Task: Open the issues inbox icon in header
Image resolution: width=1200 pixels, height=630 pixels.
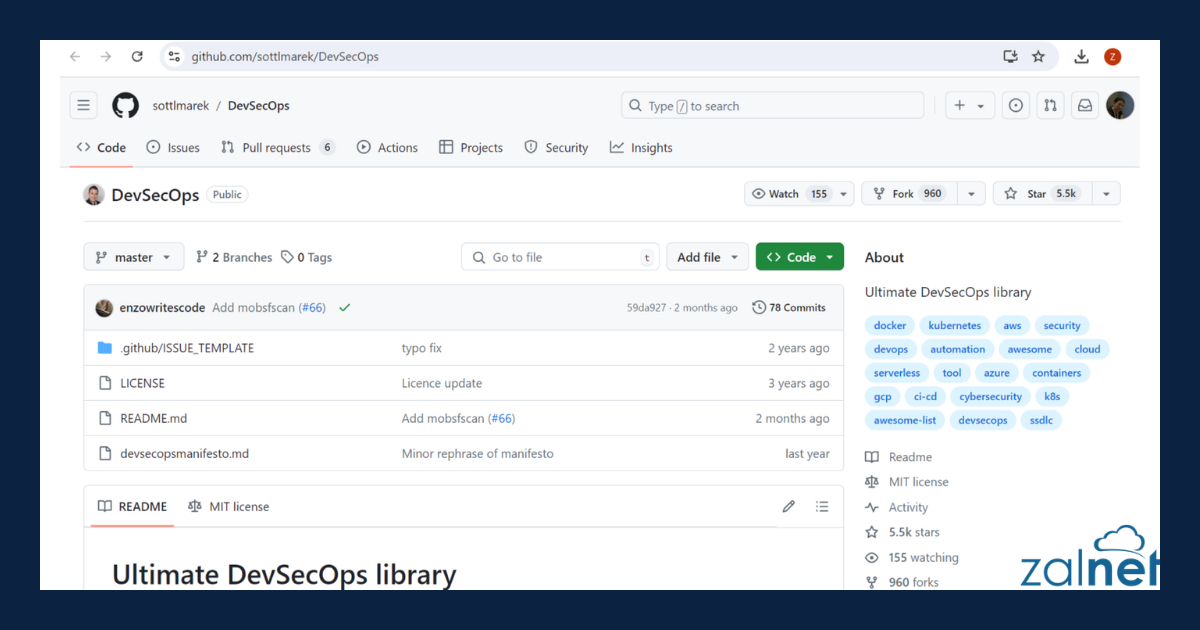Action: coord(1016,105)
